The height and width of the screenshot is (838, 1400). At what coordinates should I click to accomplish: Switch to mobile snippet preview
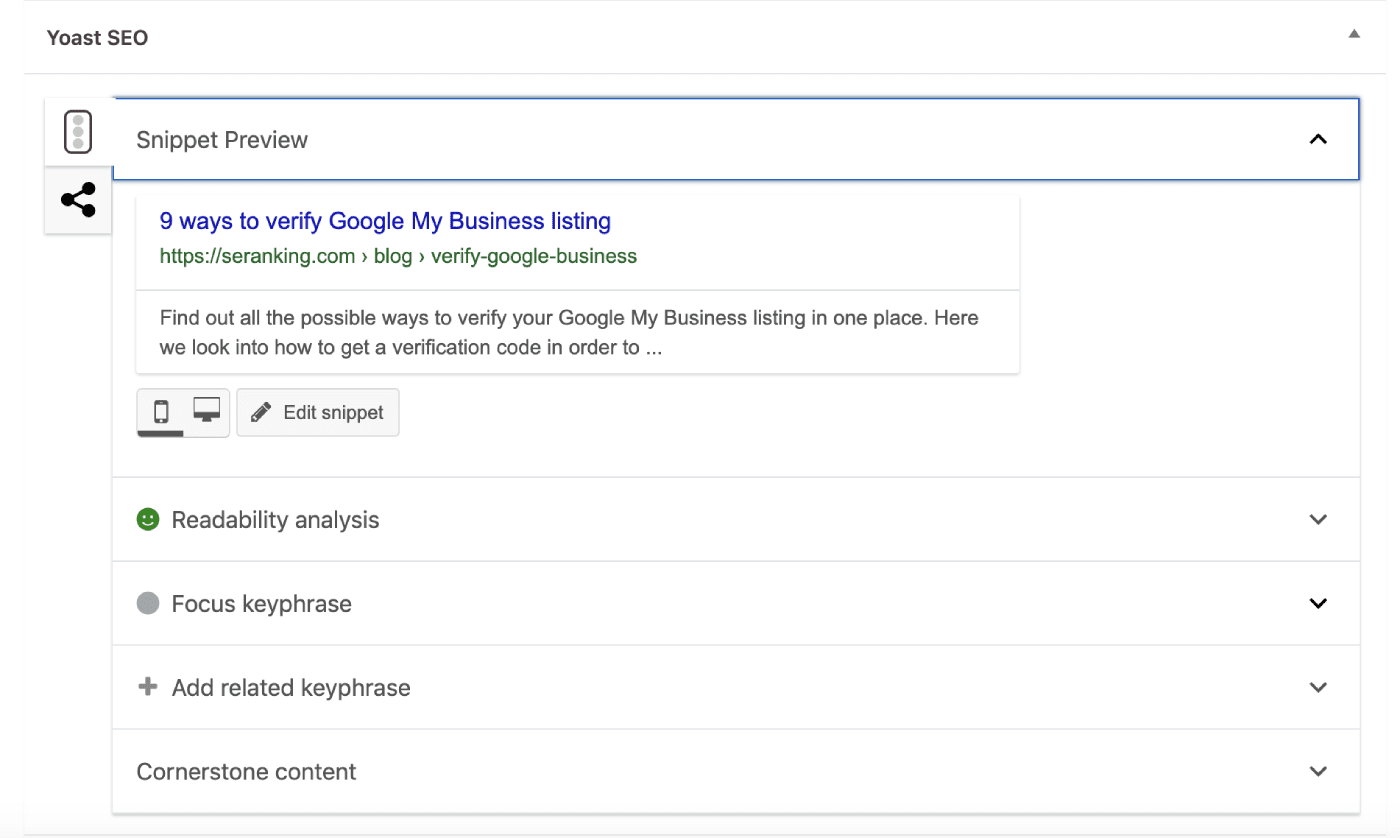click(160, 412)
